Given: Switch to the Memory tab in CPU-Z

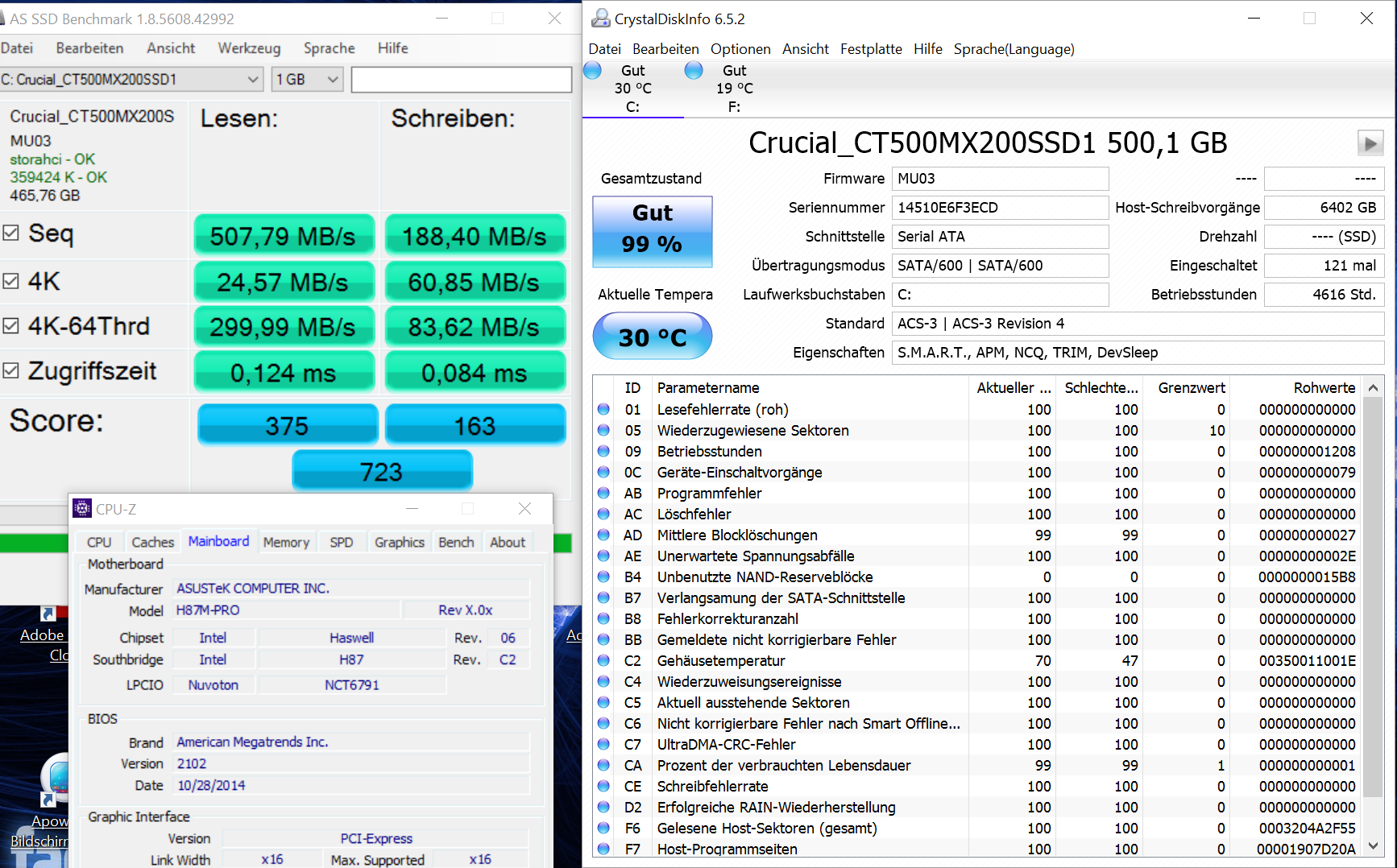Looking at the screenshot, I should point(286,542).
